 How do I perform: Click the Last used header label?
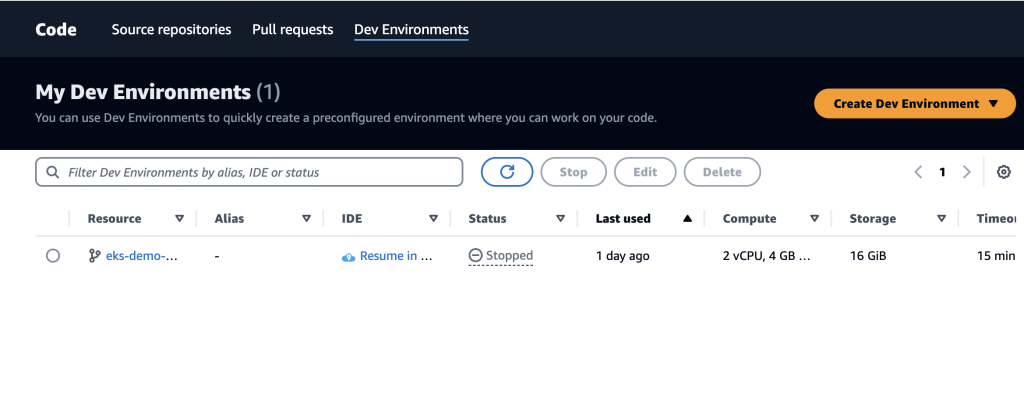coord(623,219)
